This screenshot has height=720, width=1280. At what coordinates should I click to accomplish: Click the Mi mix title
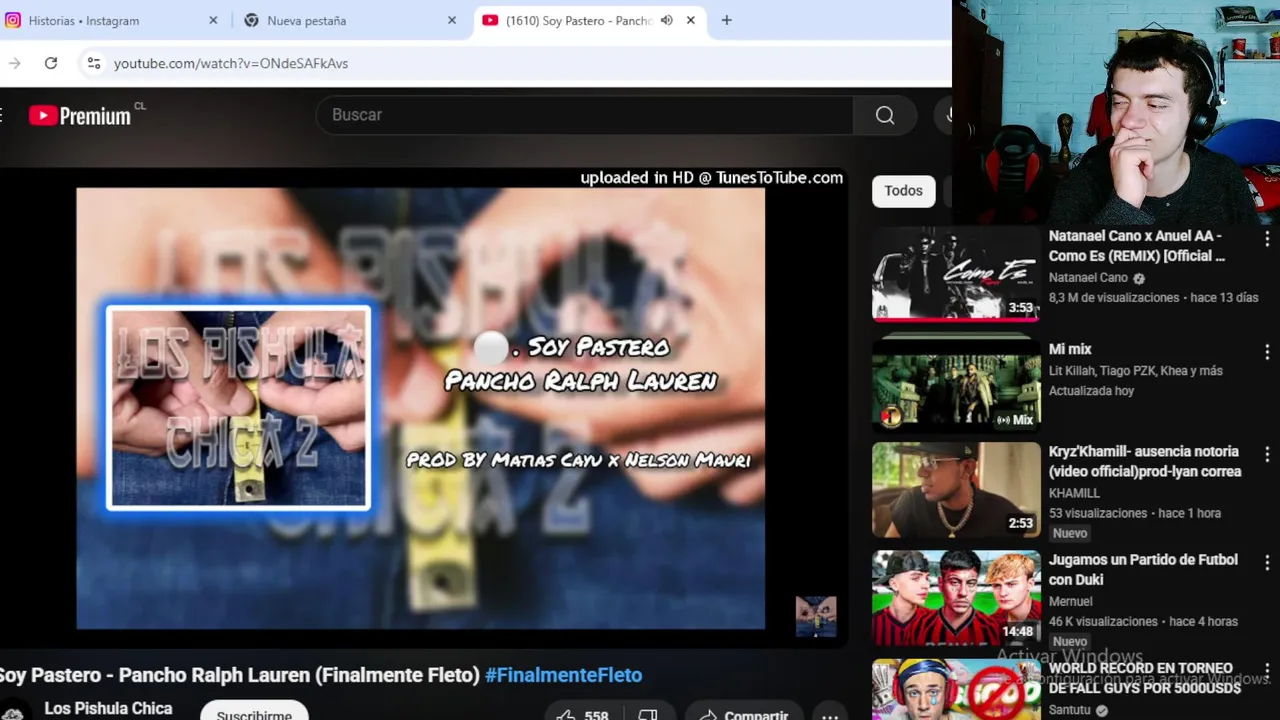(1070, 349)
